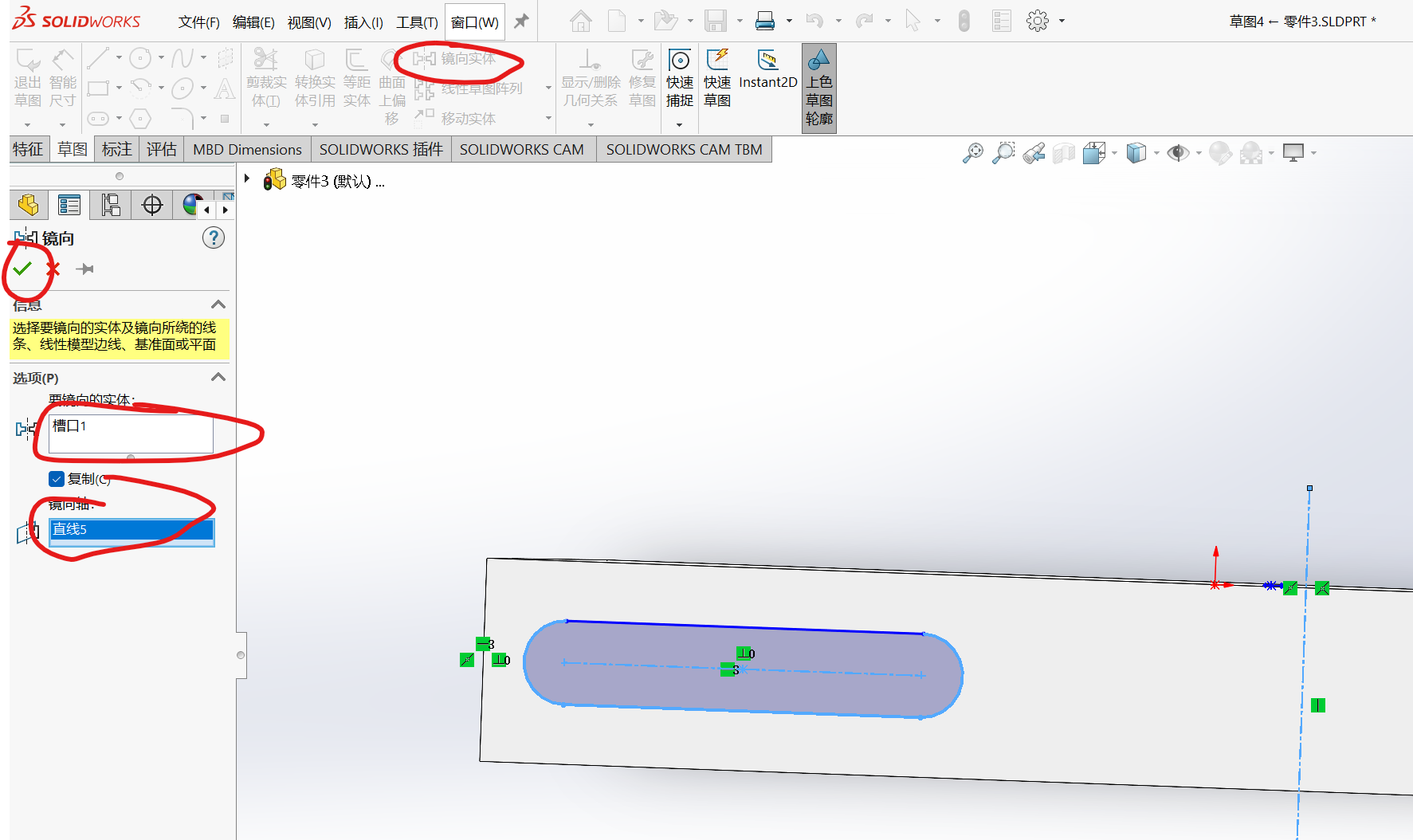Open the DimXpertManager crosshair tab
The image size is (1413, 840).
[152, 206]
